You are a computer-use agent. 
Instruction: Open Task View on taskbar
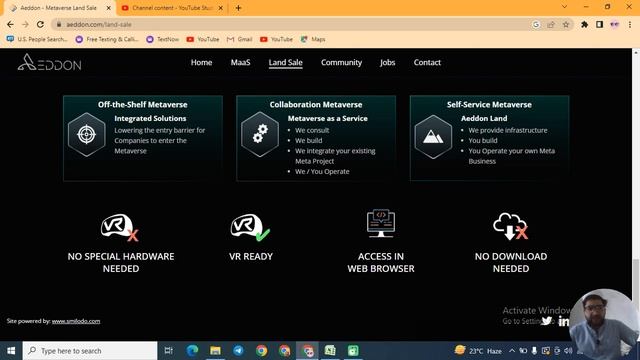(168, 351)
